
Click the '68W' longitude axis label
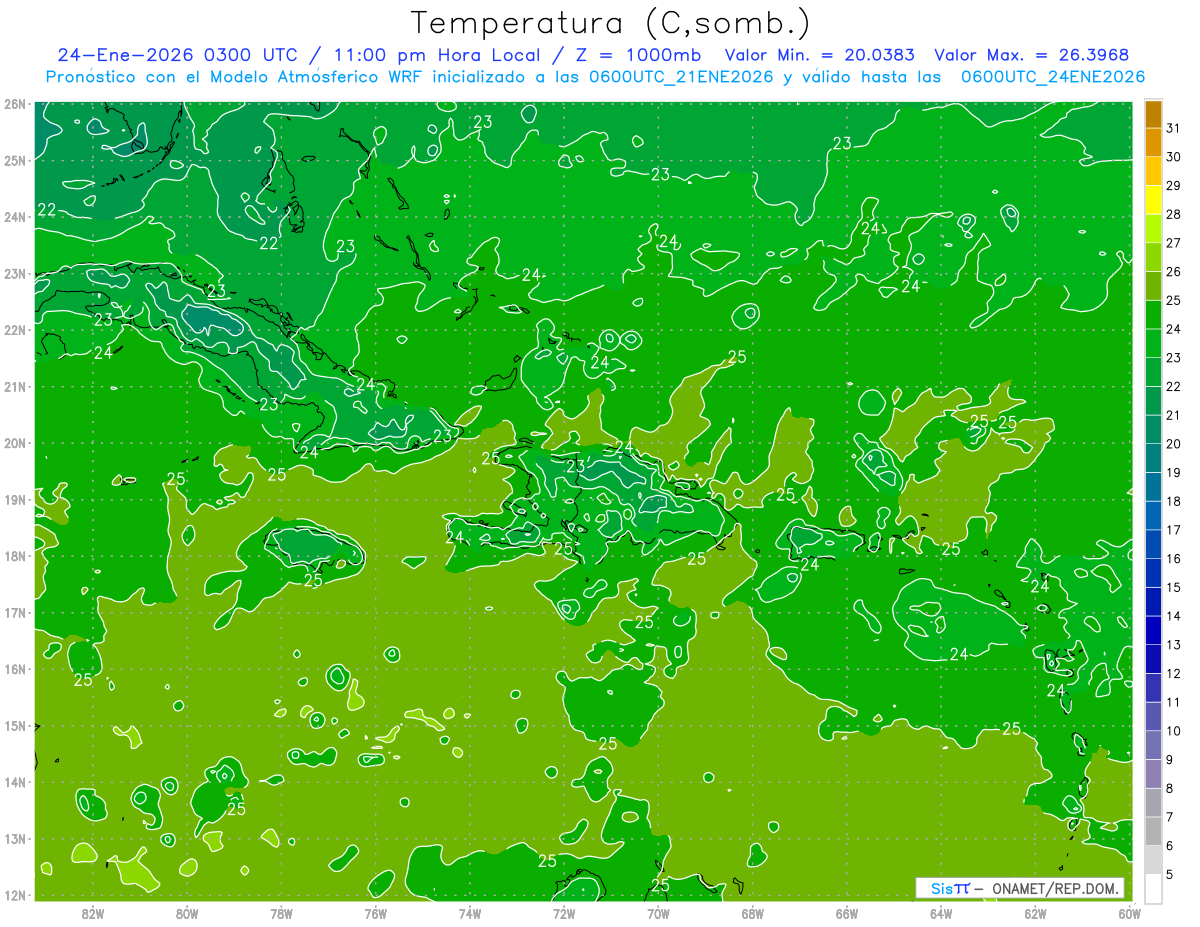coord(752,913)
